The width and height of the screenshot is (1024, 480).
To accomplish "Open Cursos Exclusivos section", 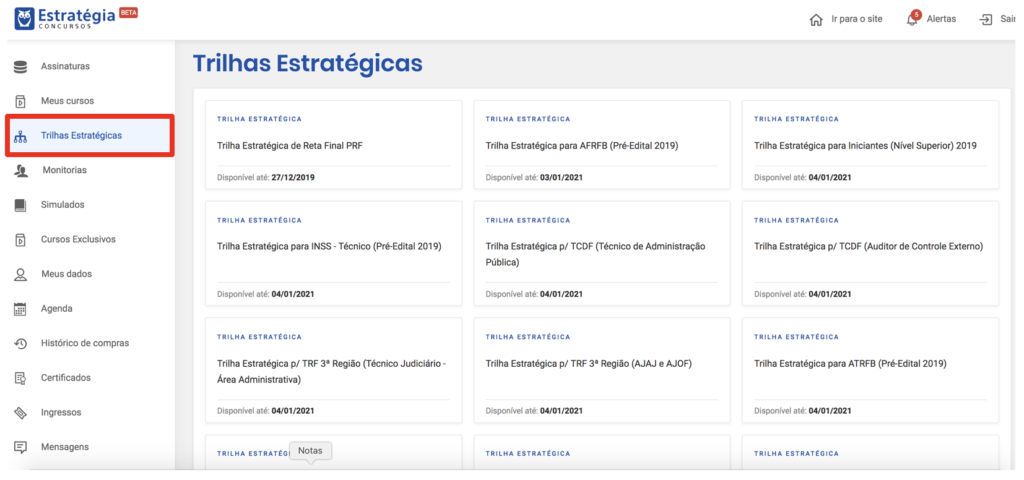I will click(78, 239).
